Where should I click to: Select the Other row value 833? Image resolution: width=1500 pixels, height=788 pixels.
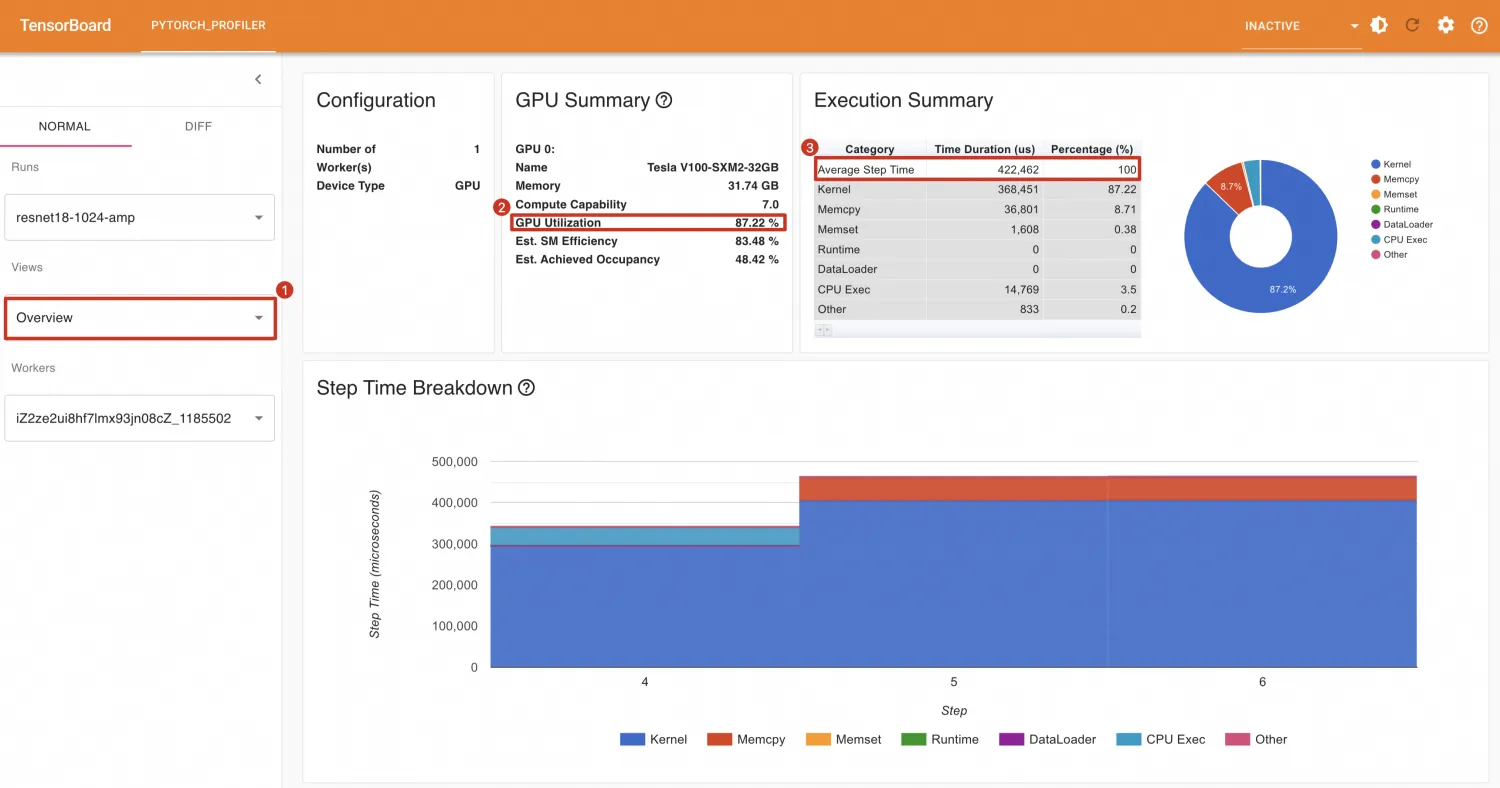coord(1029,309)
